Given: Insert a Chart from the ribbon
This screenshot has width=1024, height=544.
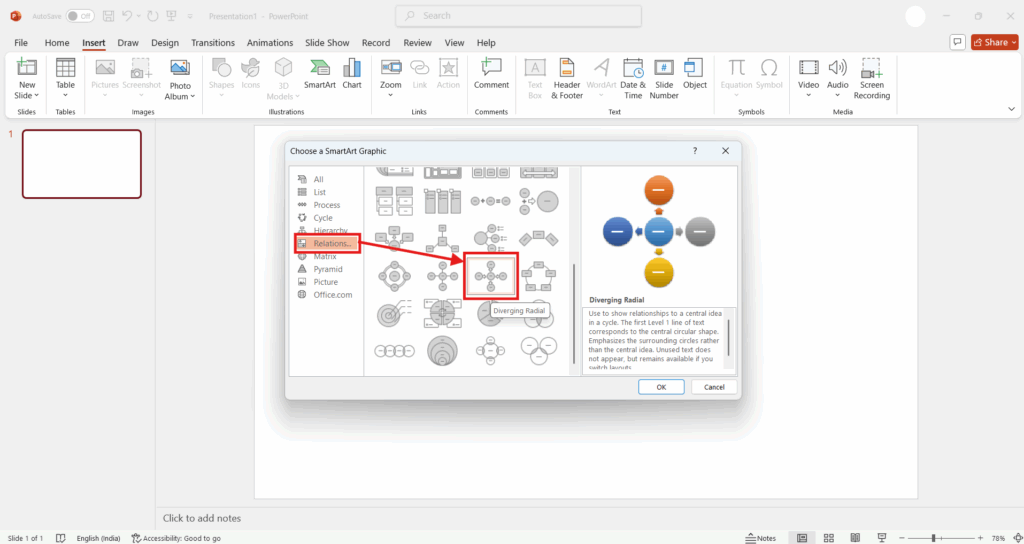Looking at the screenshot, I should pos(352,74).
